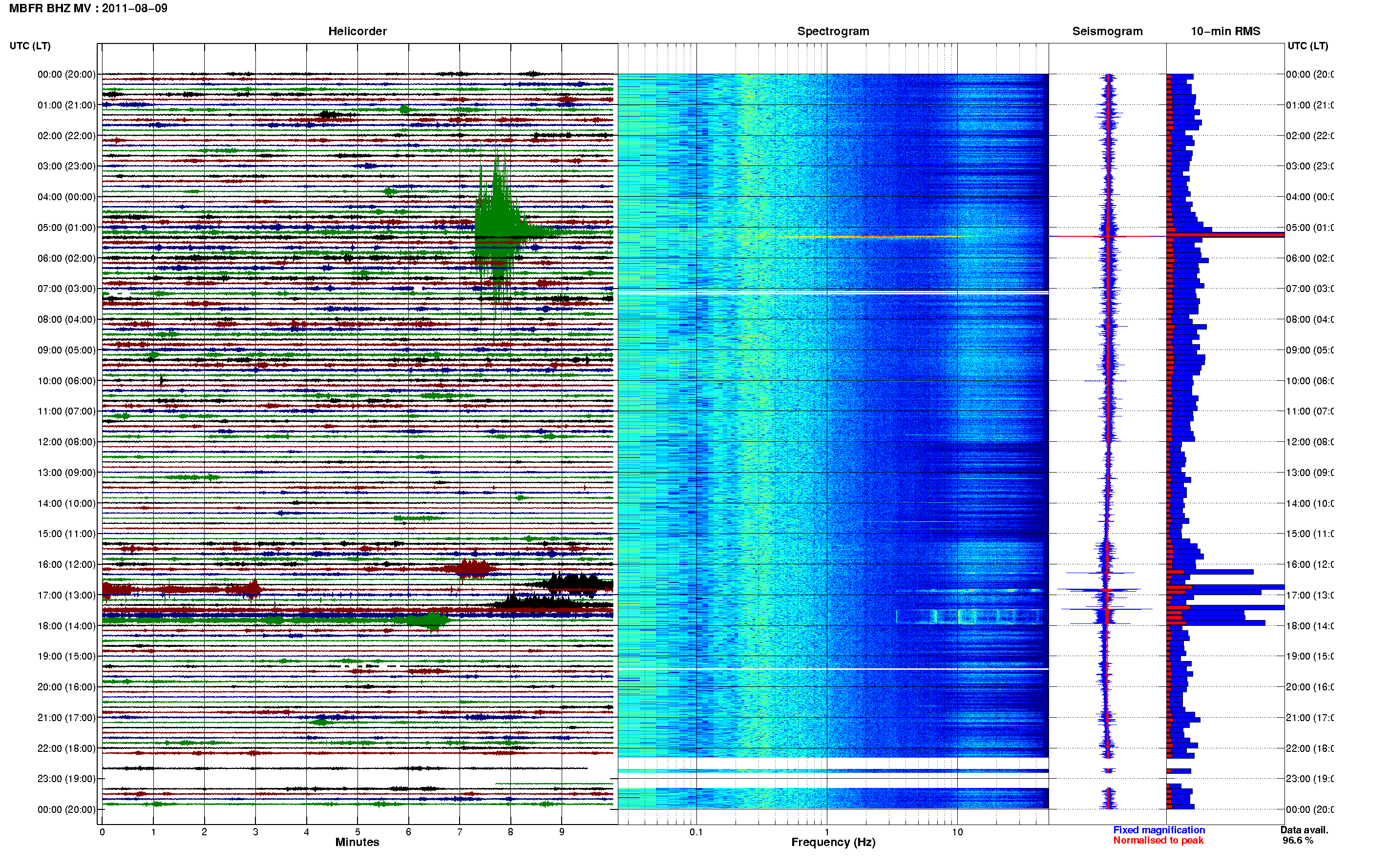Select the 'Spectrogram' panel heading
The width and height of the screenshot is (1389, 868).
click(833, 31)
